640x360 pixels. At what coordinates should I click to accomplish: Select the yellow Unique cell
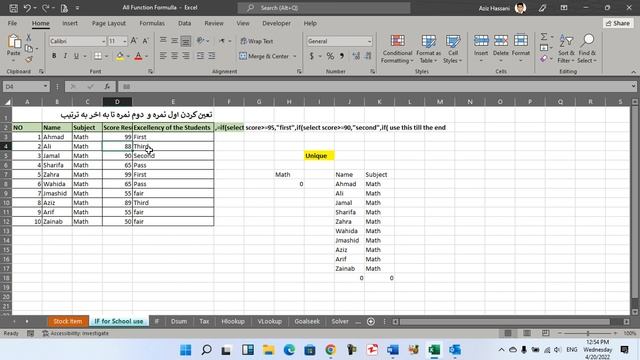319,156
